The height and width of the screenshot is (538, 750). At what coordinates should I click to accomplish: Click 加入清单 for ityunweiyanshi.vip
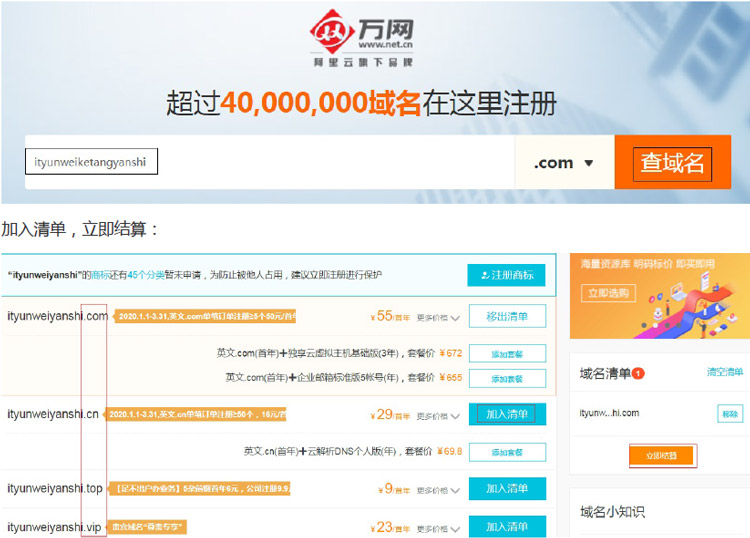[507, 527]
